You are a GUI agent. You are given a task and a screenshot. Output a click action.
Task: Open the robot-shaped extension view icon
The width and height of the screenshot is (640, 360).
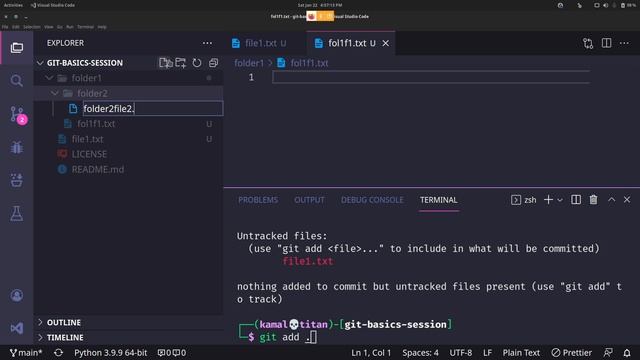(x=17, y=180)
